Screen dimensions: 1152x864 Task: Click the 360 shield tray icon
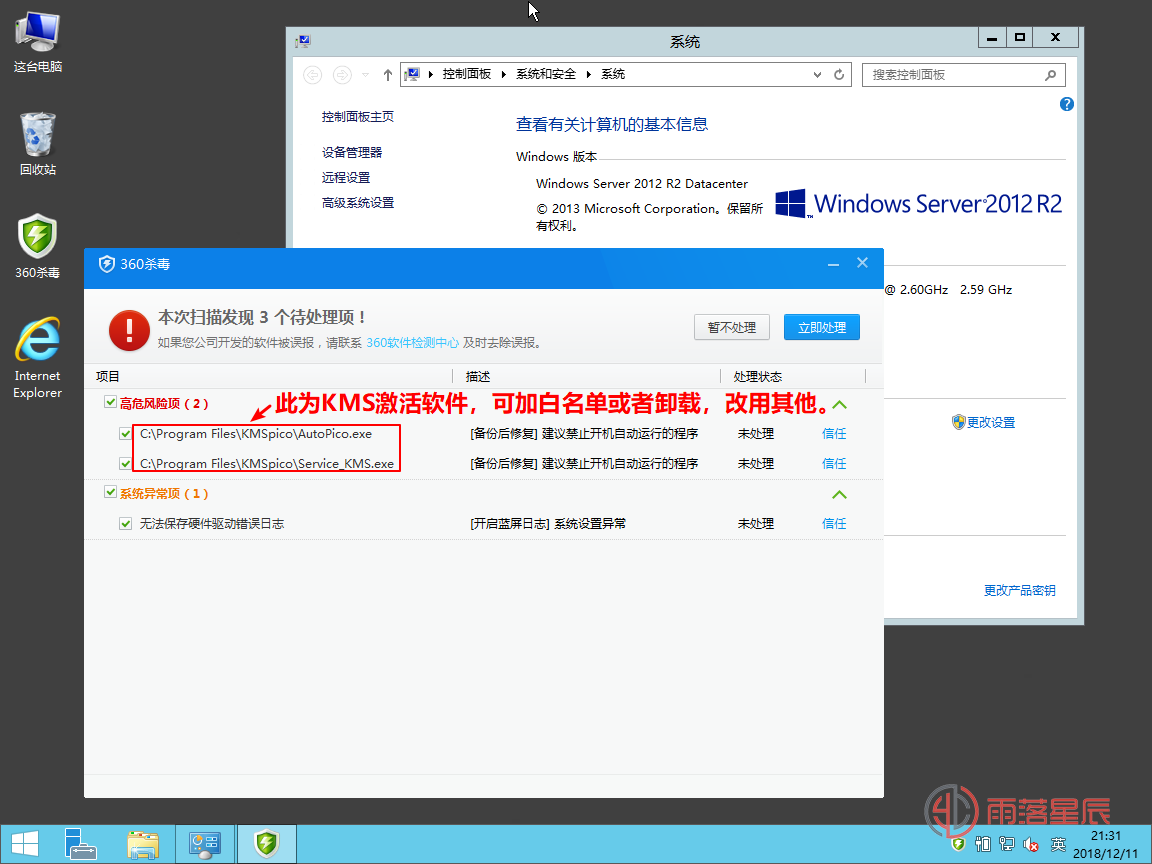tap(957, 844)
